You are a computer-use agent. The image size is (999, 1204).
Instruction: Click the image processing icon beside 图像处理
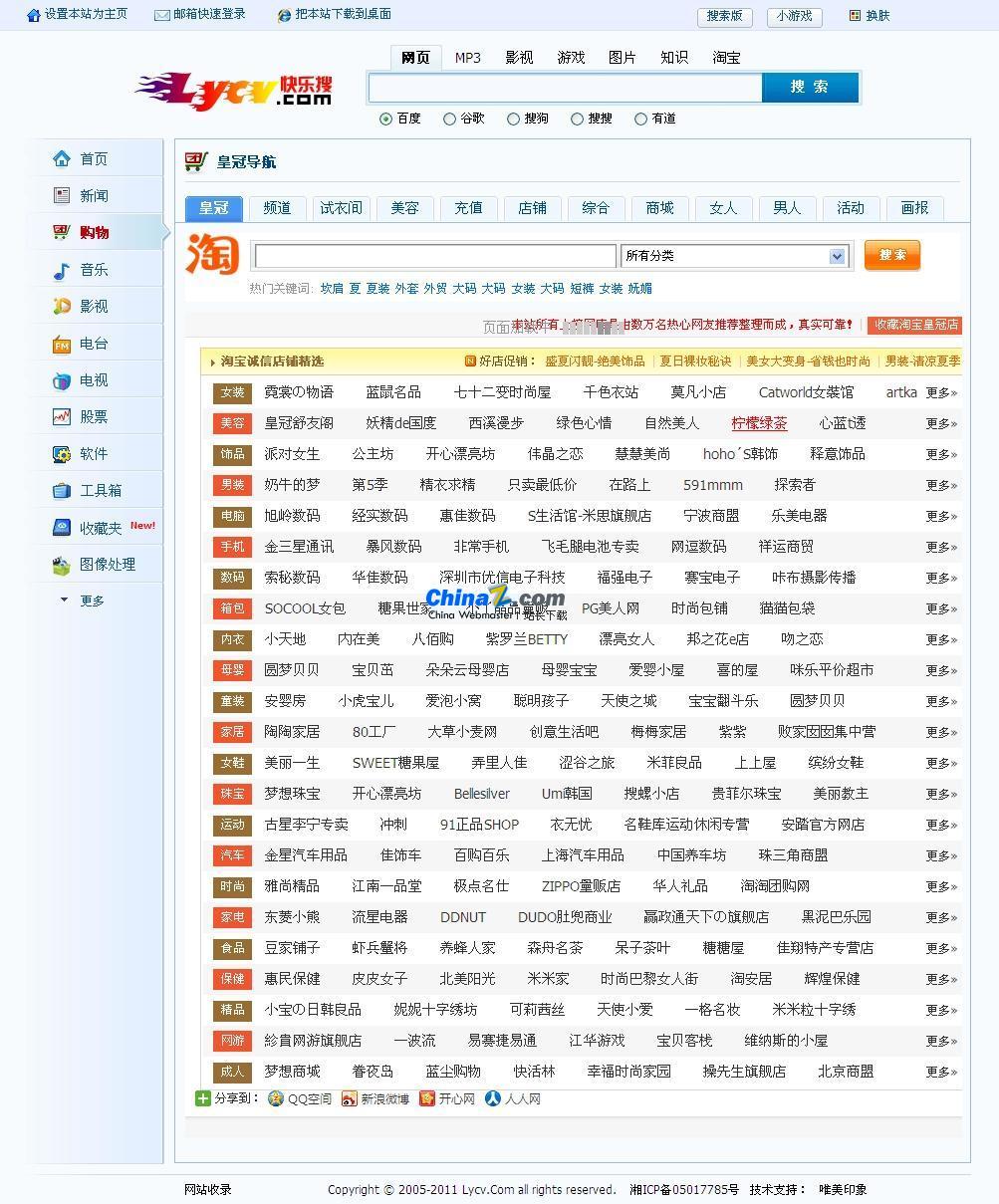62,565
